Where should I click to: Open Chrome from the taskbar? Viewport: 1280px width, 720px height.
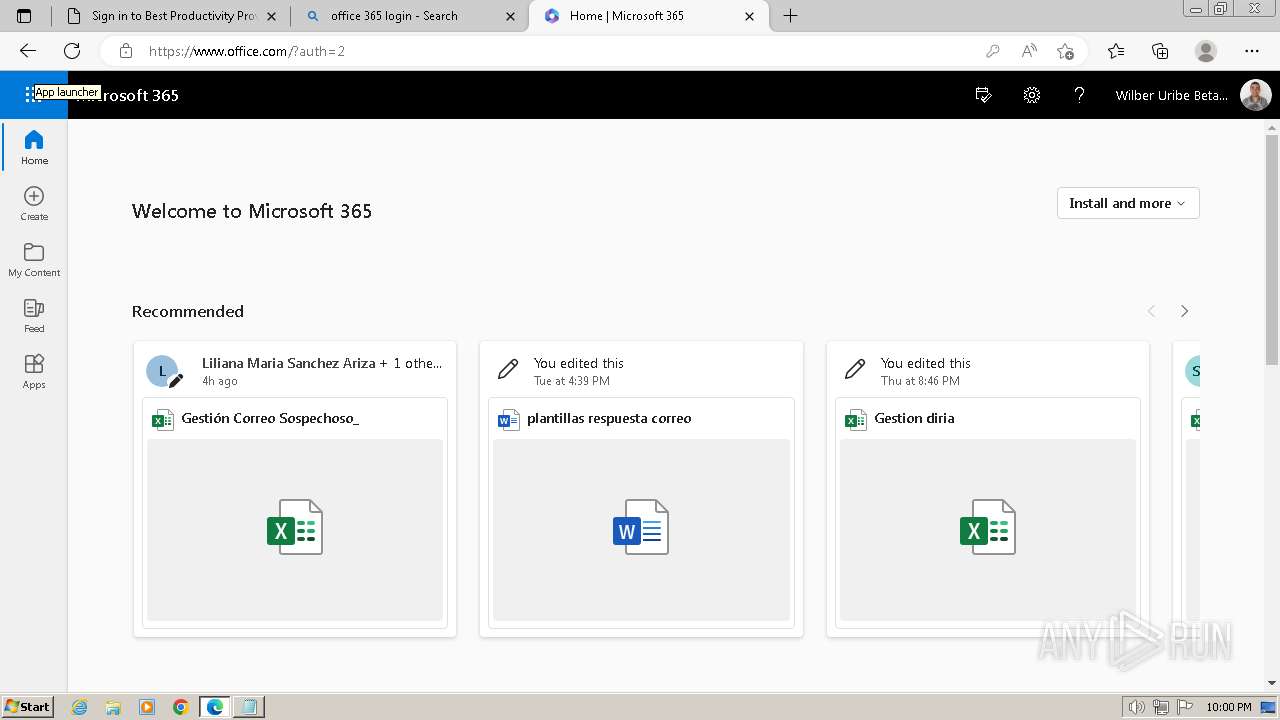click(x=180, y=707)
